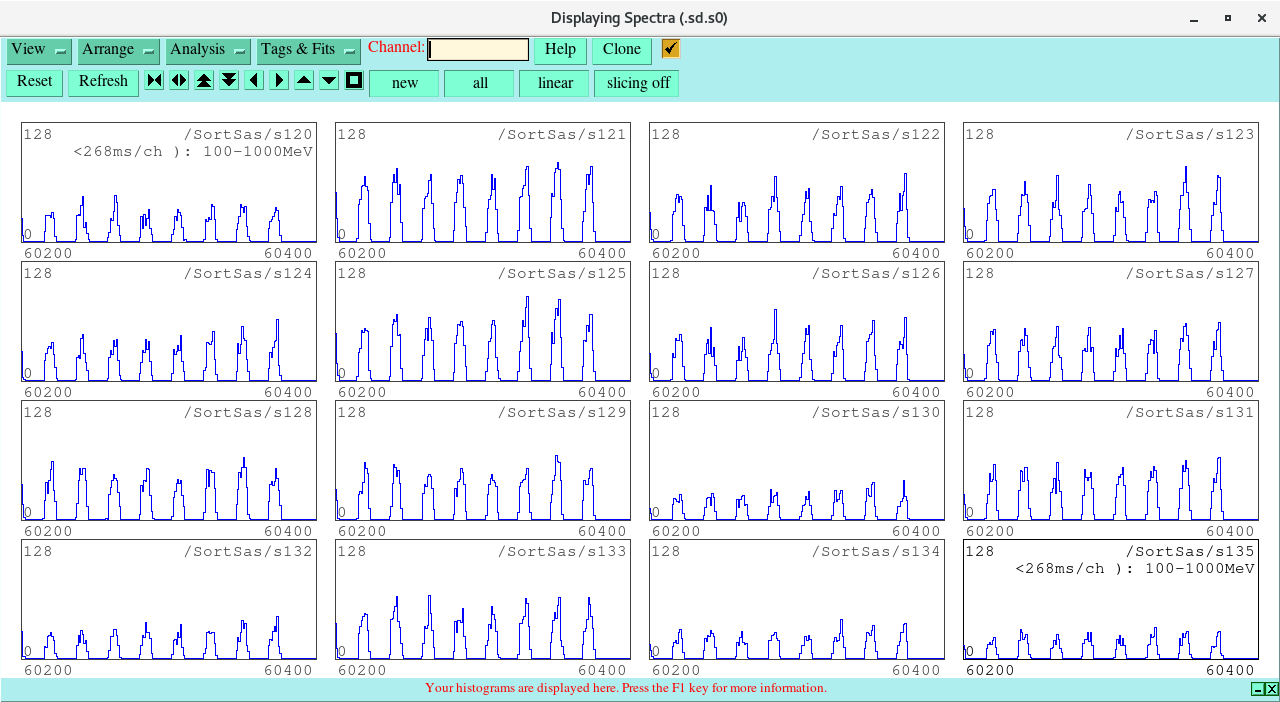Open the View dropdown menu
This screenshot has width=1280, height=702.
39,50
